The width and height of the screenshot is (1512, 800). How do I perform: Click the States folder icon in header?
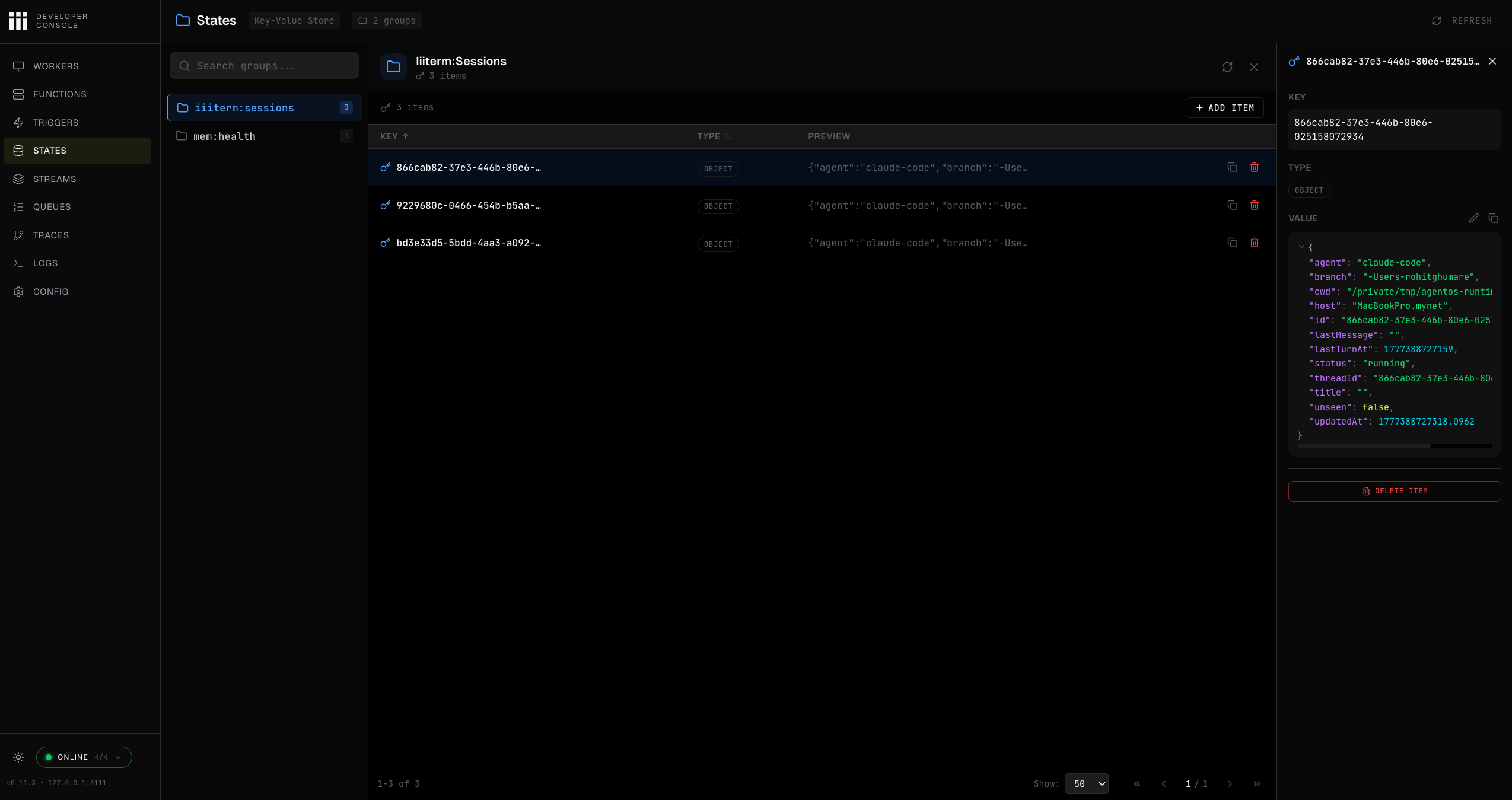tap(183, 21)
